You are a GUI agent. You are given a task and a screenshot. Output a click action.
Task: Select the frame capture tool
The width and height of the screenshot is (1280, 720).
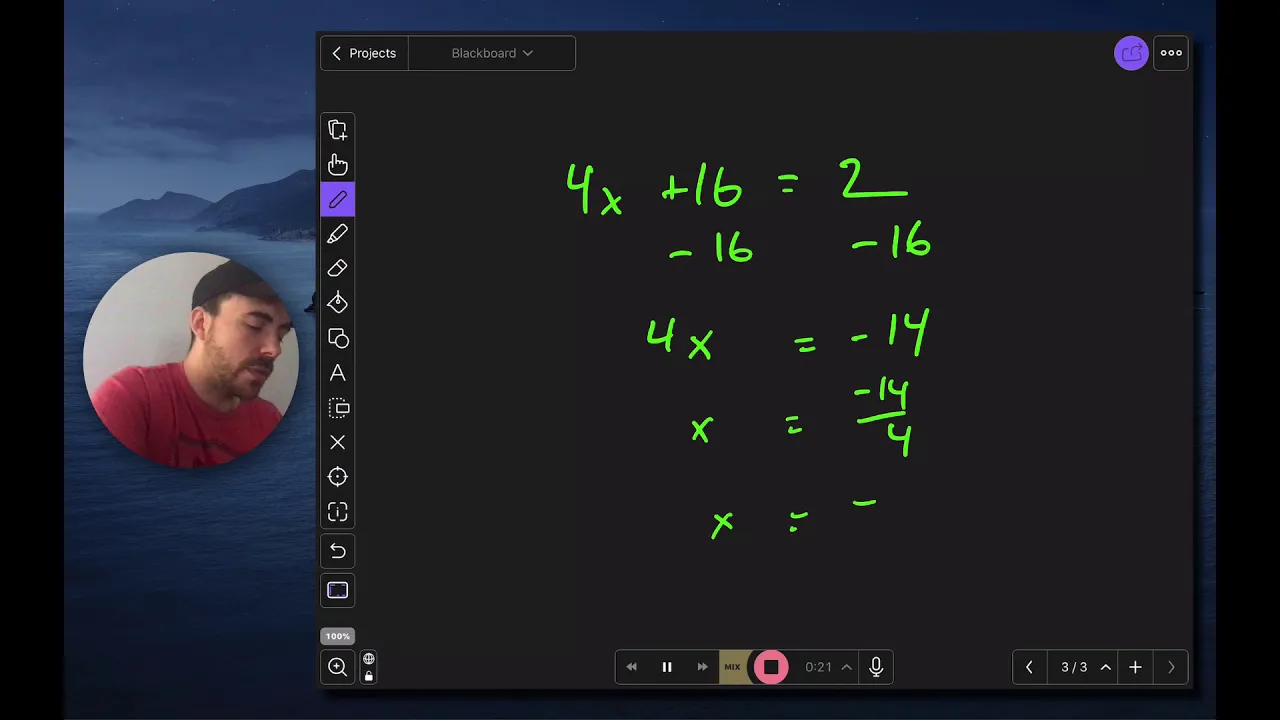[x=337, y=512]
